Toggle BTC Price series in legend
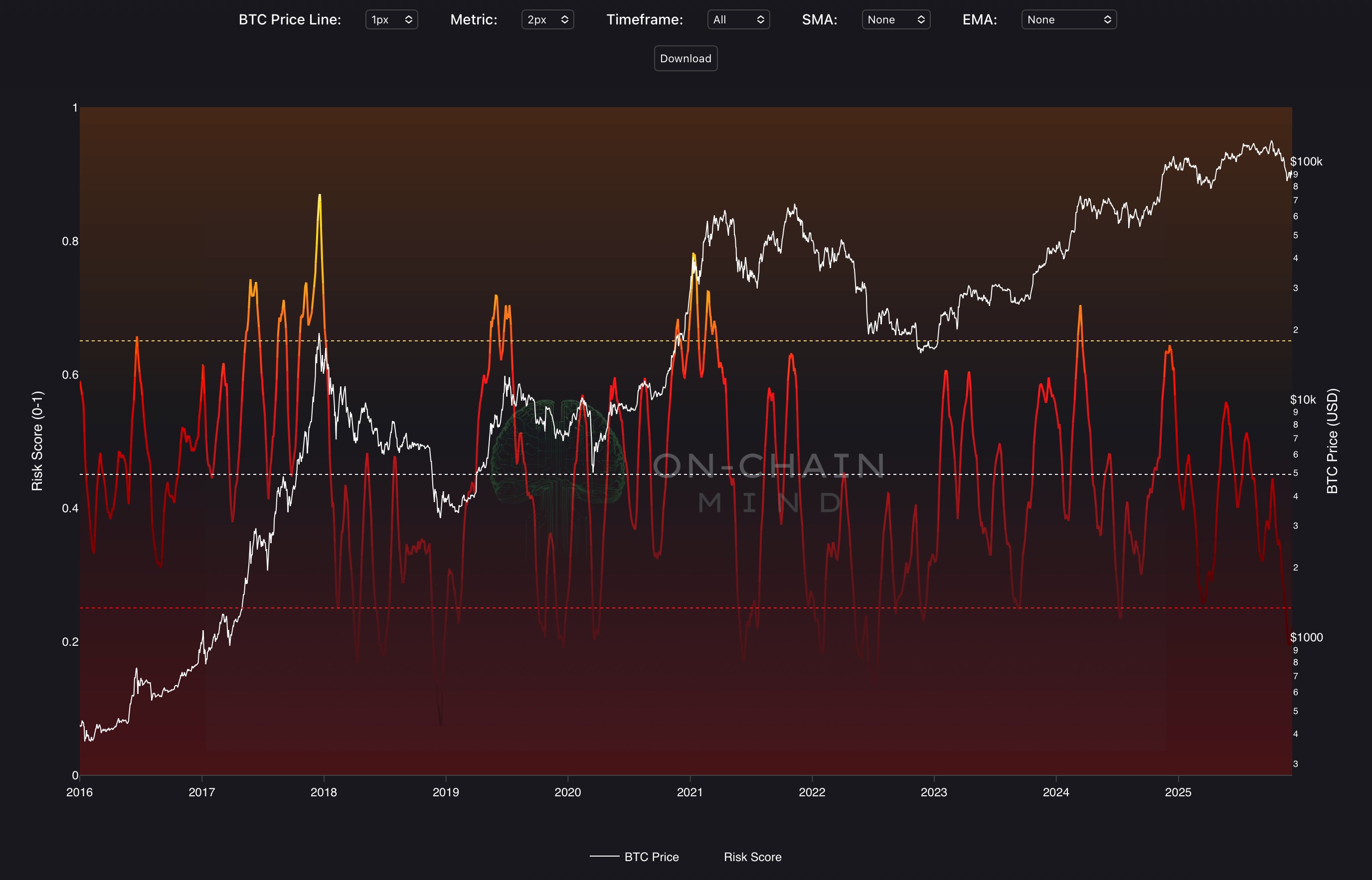This screenshot has width=1372, height=880. (x=651, y=857)
